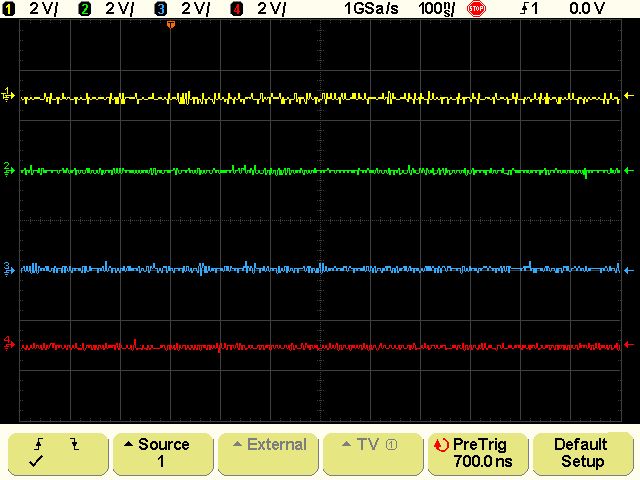Click the rising edge trigger icon in header
The width and height of the screenshot is (640, 480).
pos(524,9)
